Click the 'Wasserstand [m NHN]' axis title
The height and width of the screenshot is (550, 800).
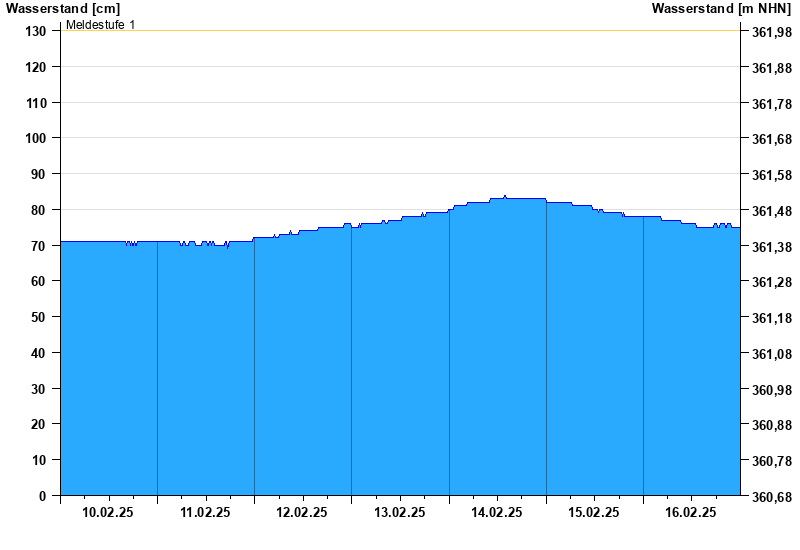pyautogui.click(x=721, y=8)
